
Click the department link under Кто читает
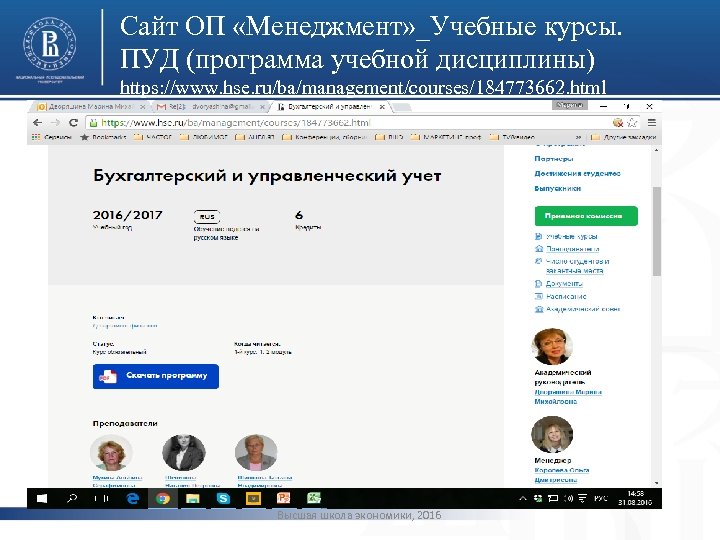point(125,326)
